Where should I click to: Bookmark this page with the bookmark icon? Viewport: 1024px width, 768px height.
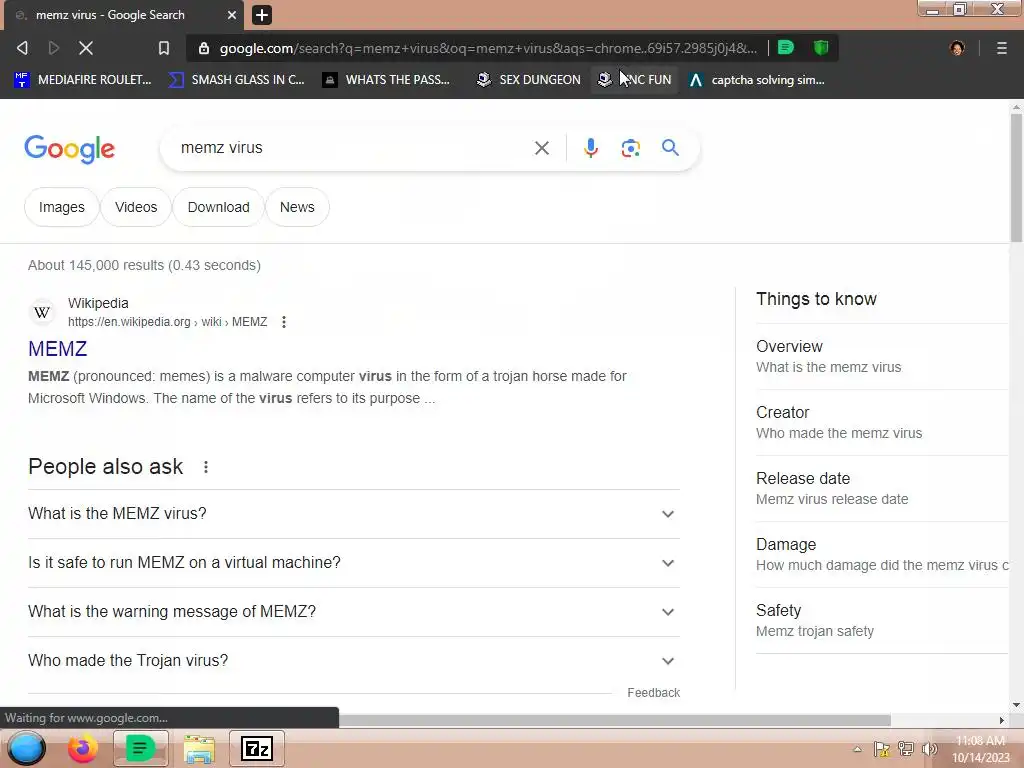coord(164,48)
